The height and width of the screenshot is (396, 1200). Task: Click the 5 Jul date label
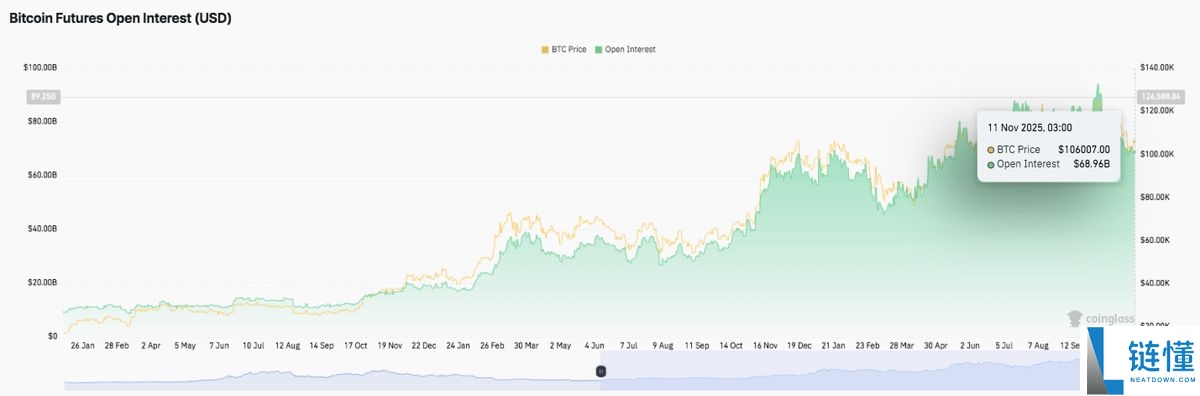click(x=1005, y=345)
